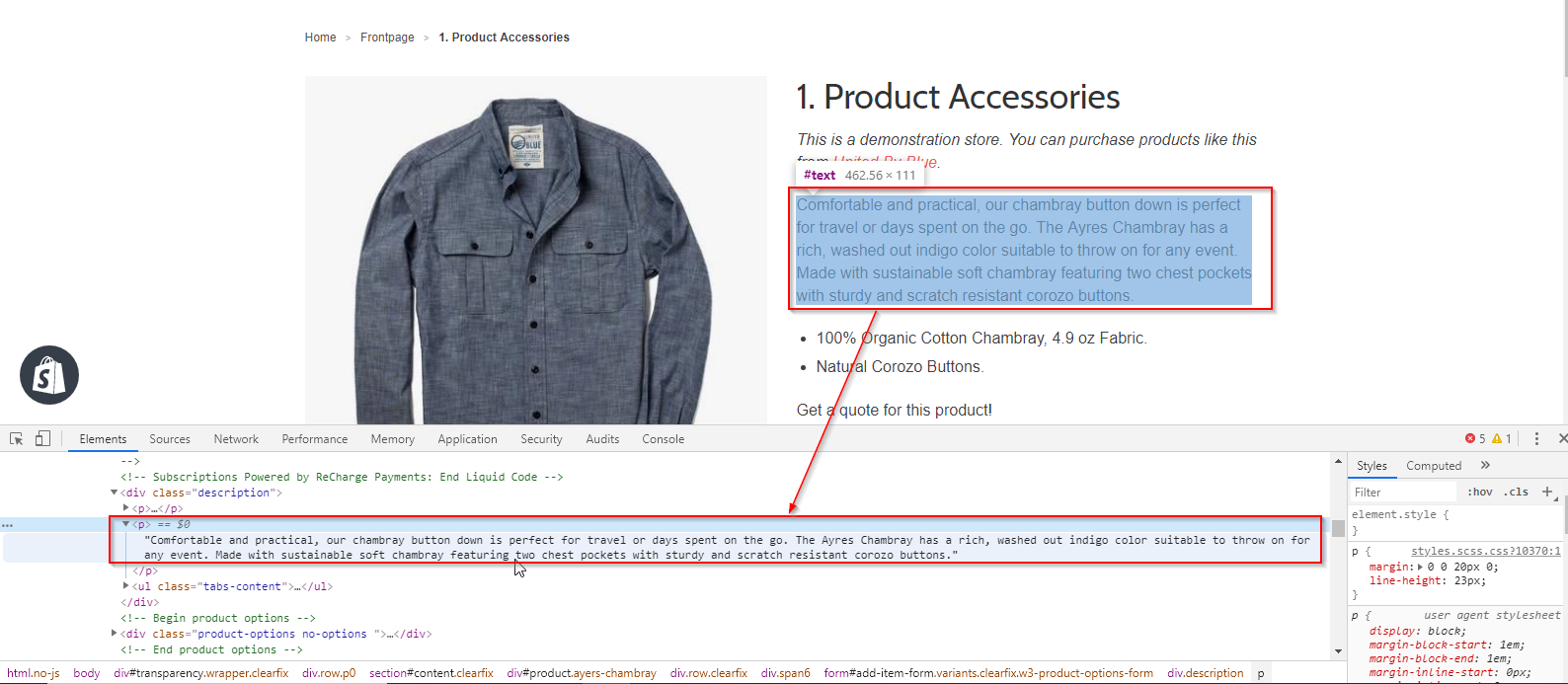Activate the inspect element picker tool
The image size is (1568, 684).
(17, 439)
